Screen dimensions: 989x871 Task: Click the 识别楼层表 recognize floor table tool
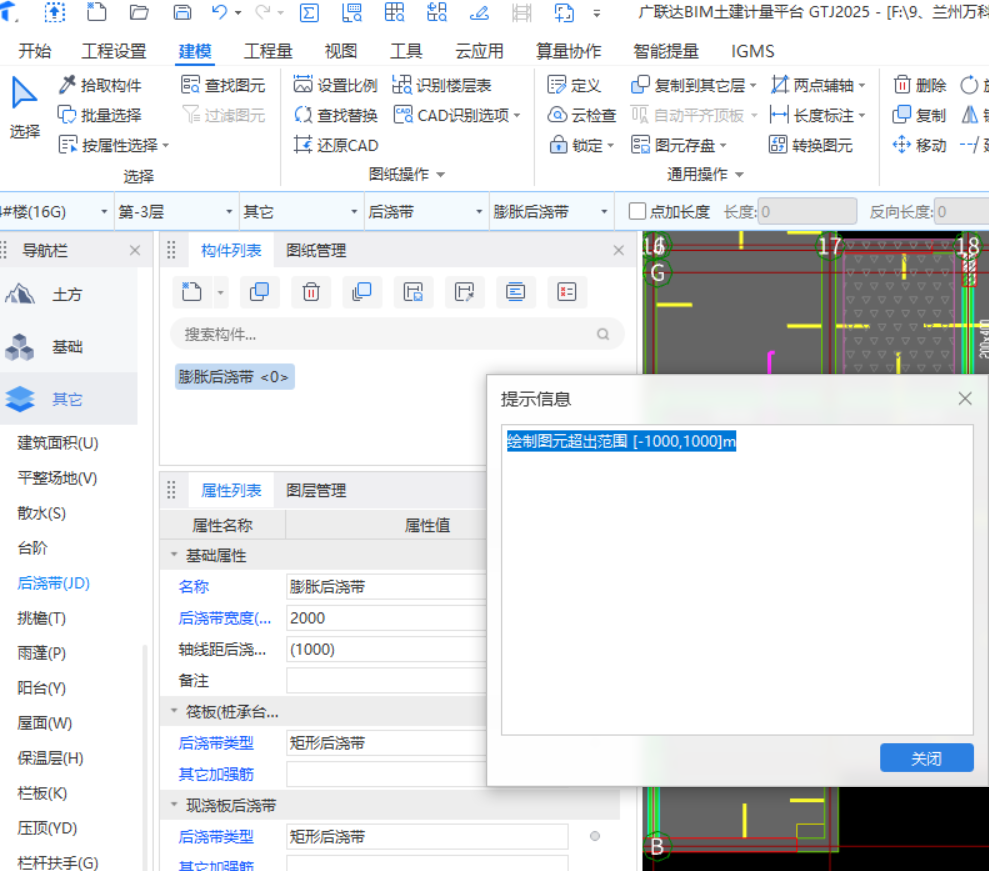point(442,85)
